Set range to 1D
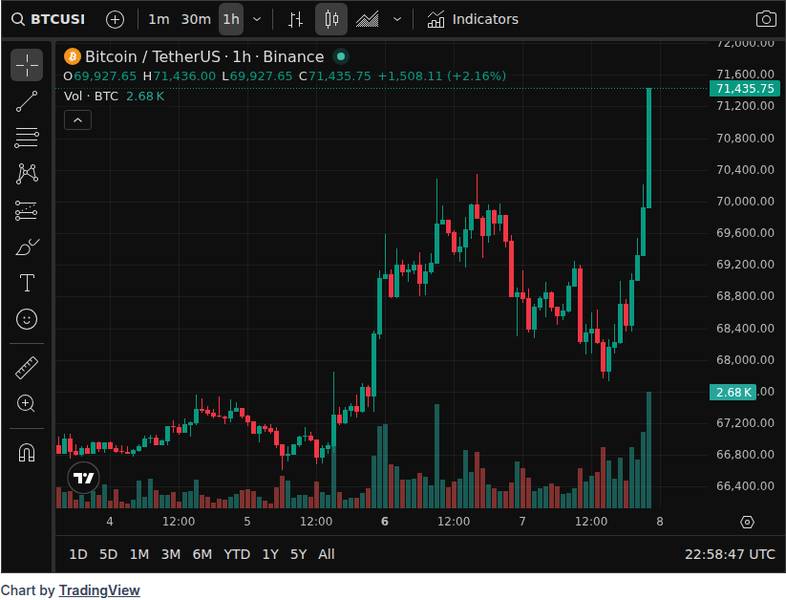The height and width of the screenshot is (600, 786). (x=78, y=554)
